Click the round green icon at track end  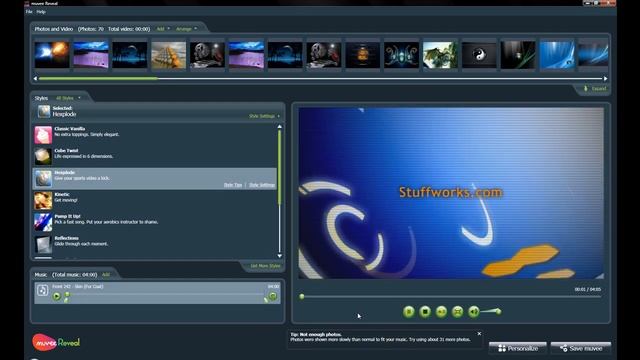pyautogui.click(x=273, y=296)
